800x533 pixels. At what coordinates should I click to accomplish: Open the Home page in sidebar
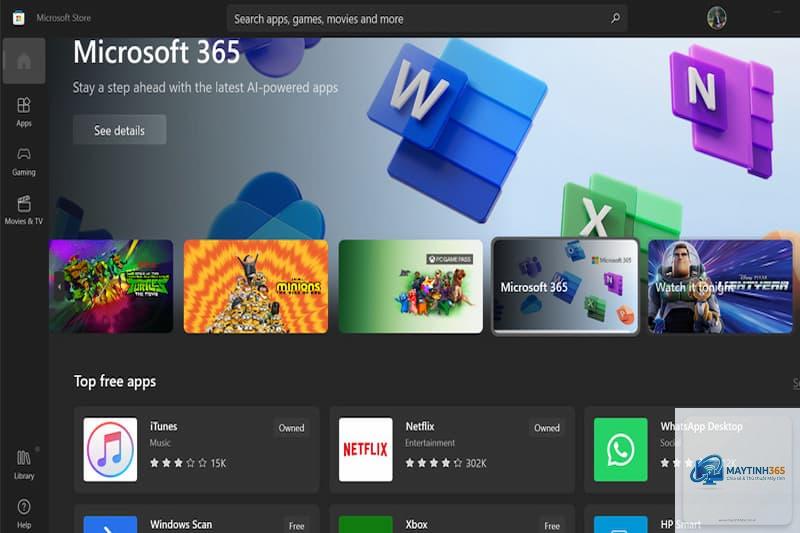(23, 61)
